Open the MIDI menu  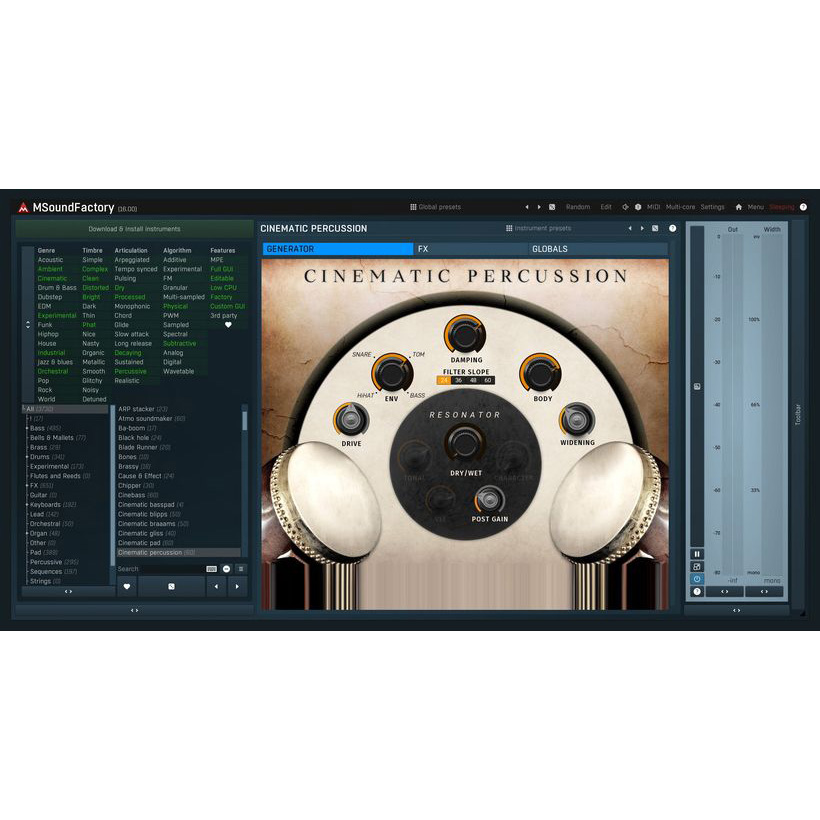(x=653, y=207)
